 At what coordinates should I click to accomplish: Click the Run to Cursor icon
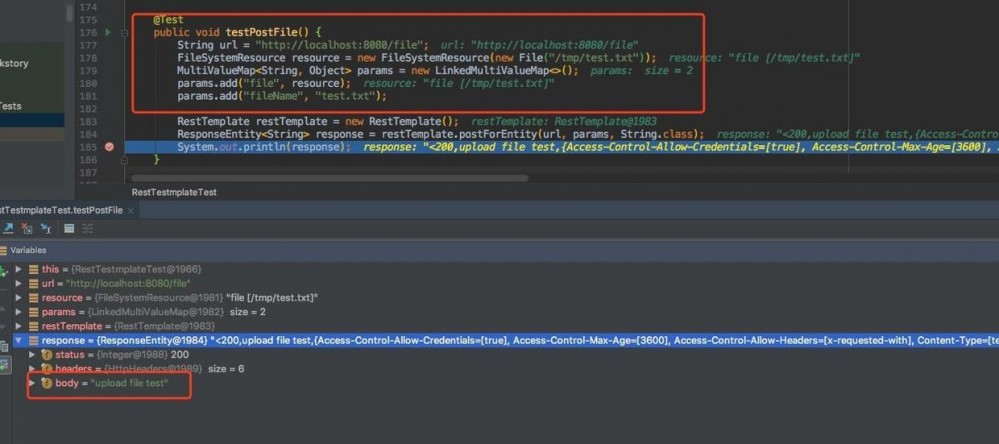[46, 228]
